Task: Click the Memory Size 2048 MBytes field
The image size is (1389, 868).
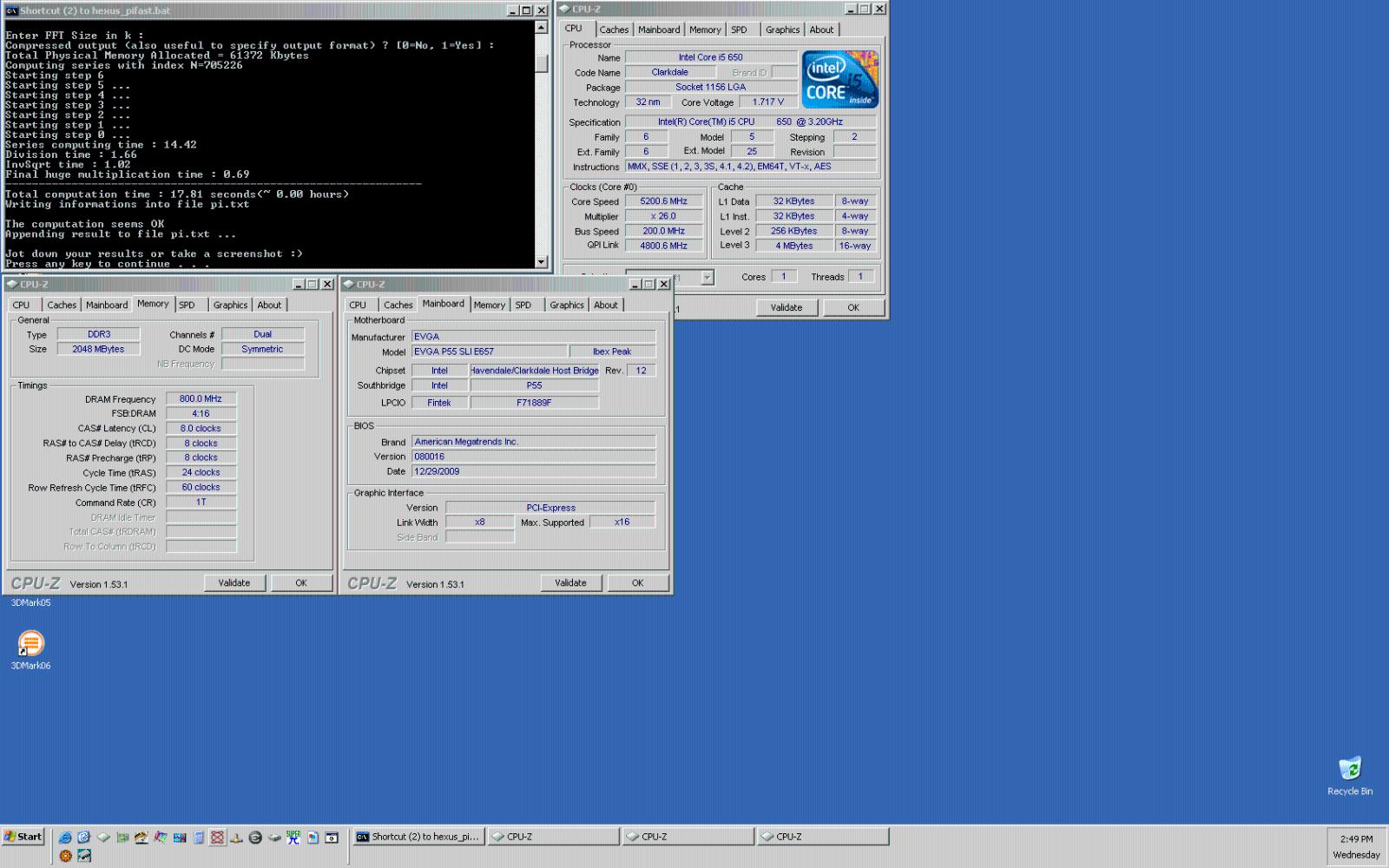Action: [x=98, y=349]
